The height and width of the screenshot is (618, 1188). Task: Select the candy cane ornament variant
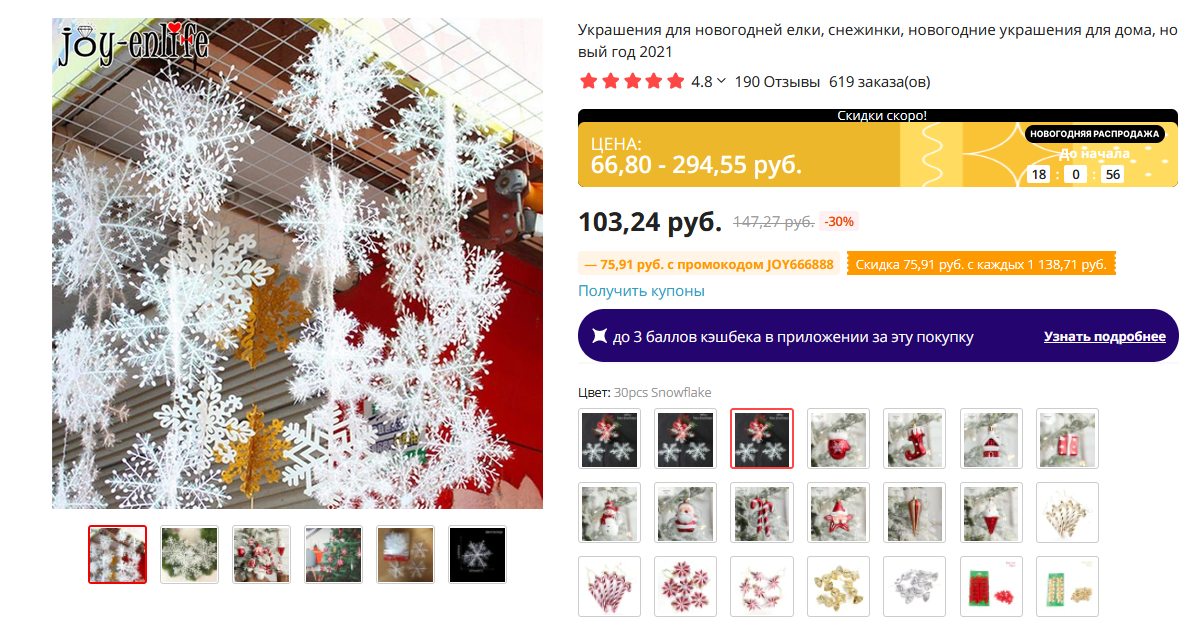click(x=761, y=513)
